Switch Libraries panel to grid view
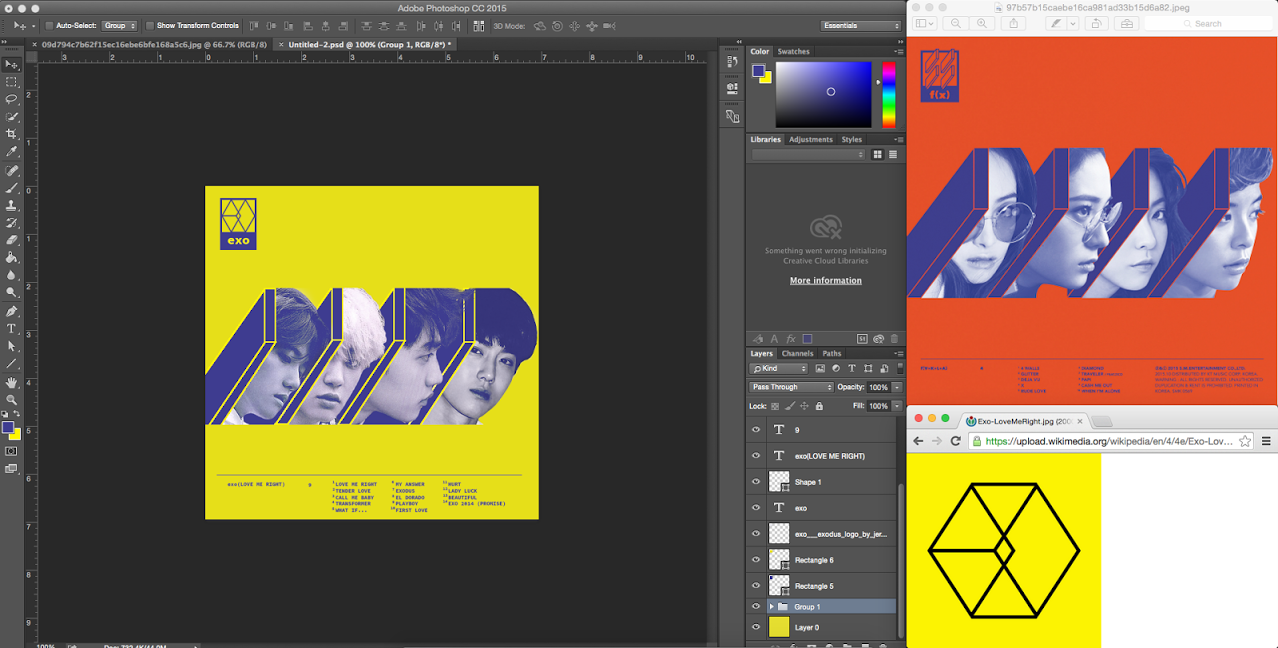The image size is (1278, 648). coord(877,155)
